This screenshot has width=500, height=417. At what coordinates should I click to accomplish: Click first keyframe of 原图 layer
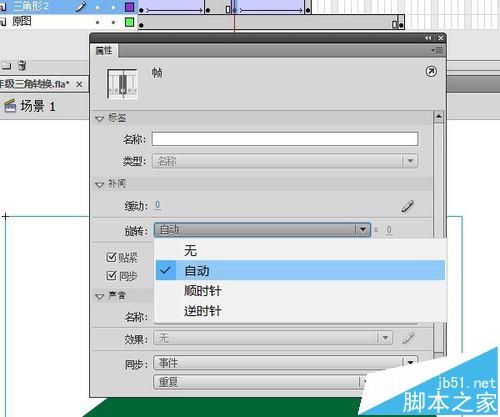click(x=141, y=25)
